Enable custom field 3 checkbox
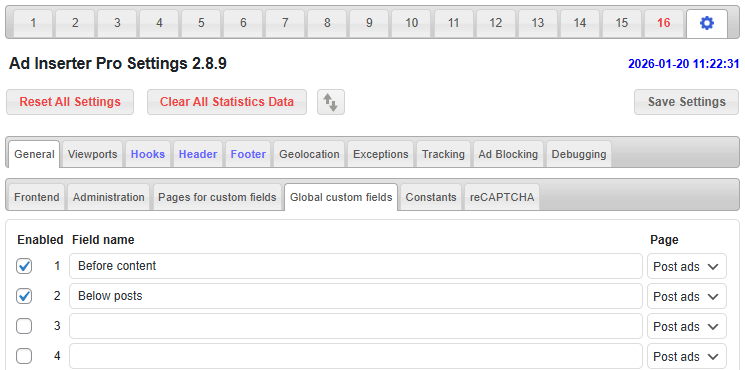This screenshot has height=370, width=745. [24, 326]
